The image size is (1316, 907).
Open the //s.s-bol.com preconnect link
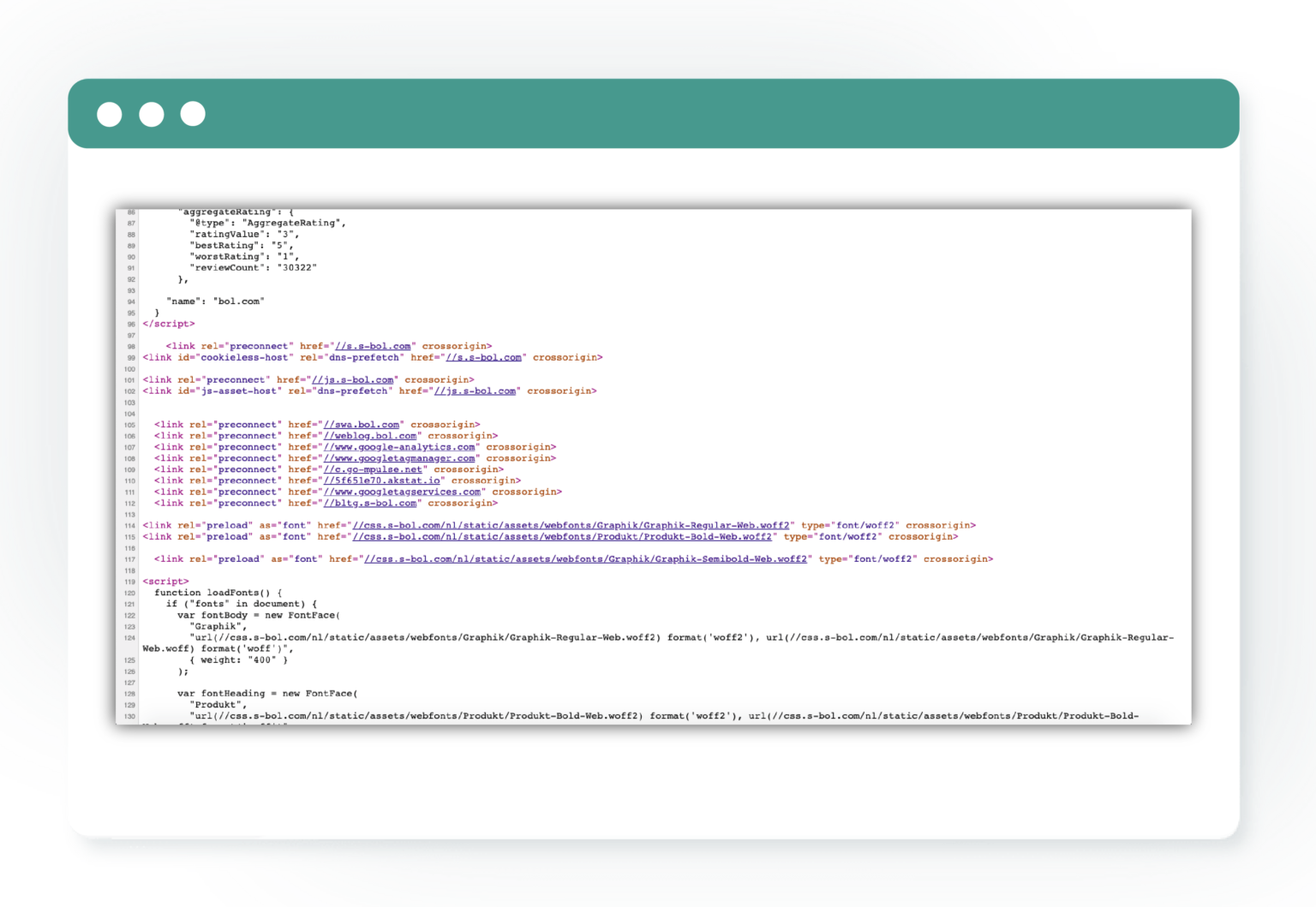tap(372, 347)
